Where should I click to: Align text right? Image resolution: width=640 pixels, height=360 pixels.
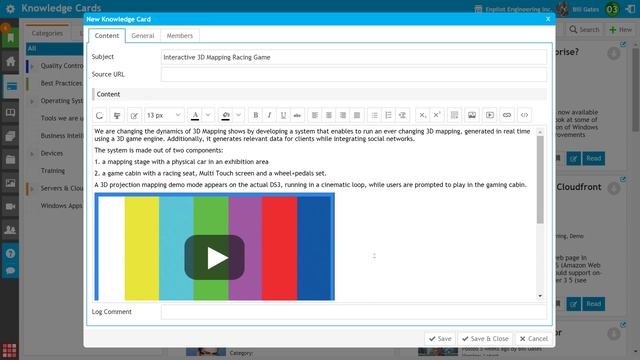(343, 116)
